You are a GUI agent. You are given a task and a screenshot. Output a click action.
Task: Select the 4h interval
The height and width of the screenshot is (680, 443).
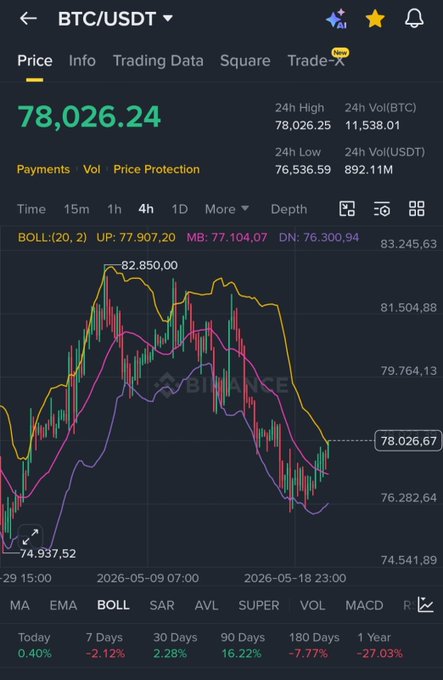[x=146, y=209]
